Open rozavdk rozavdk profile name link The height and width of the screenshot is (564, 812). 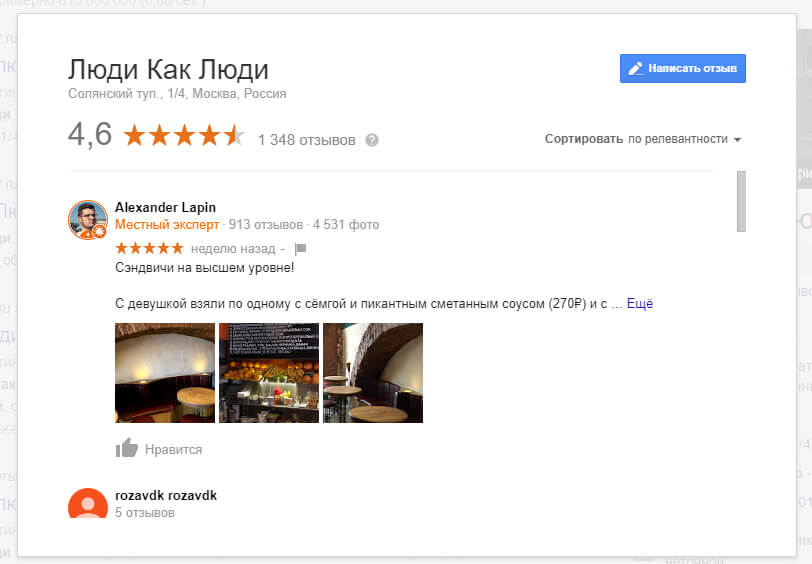pos(166,496)
